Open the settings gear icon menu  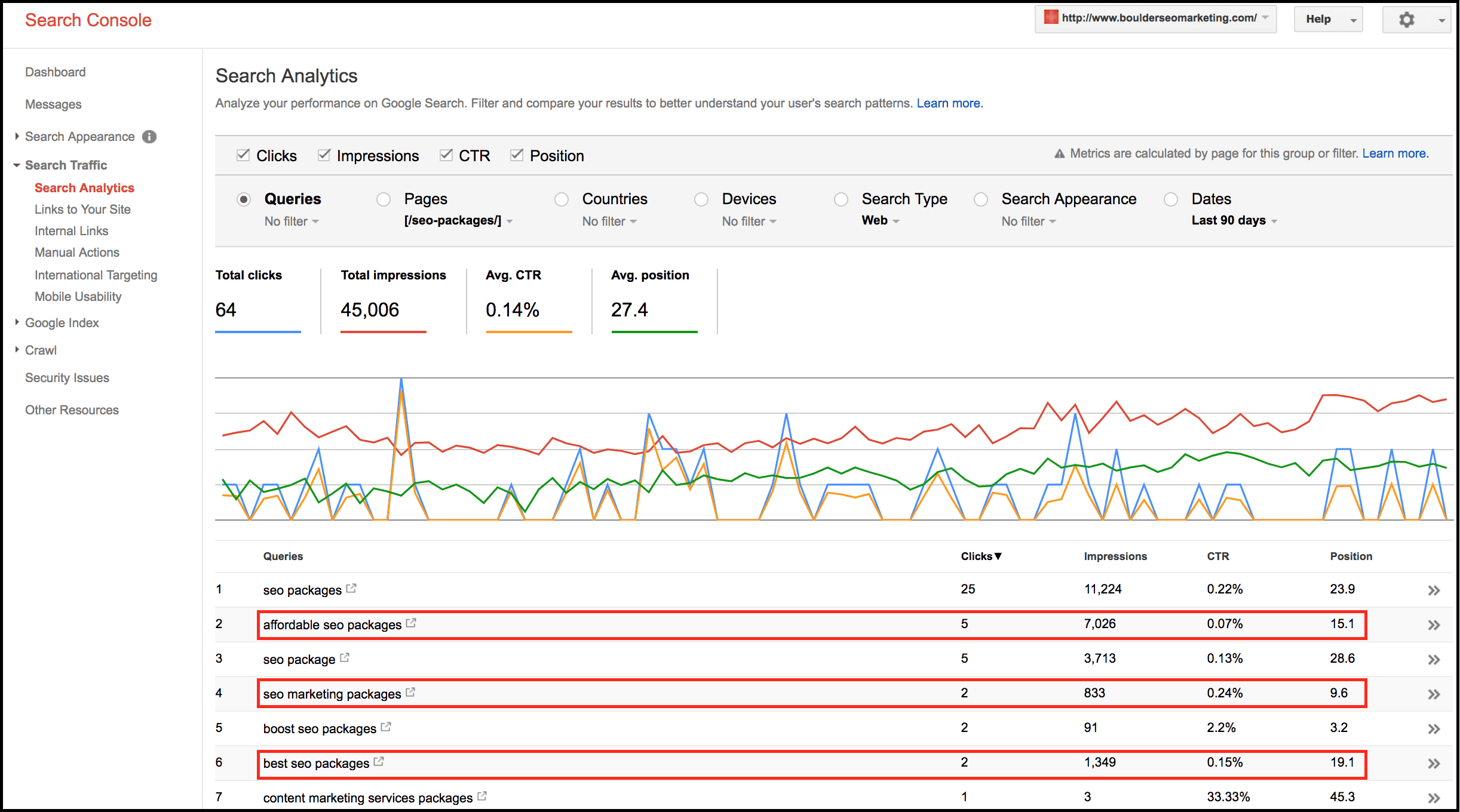pos(1416,20)
